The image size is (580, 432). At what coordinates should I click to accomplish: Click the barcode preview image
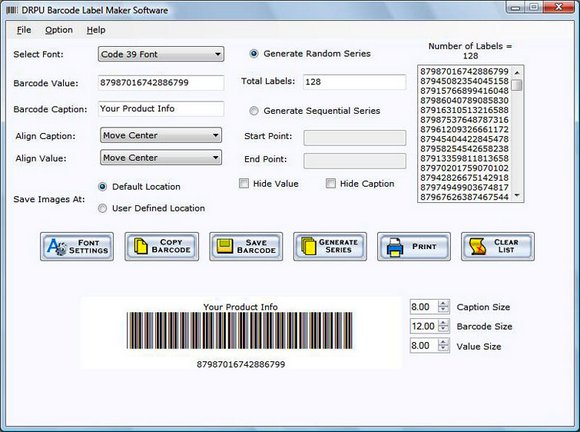(x=240, y=330)
